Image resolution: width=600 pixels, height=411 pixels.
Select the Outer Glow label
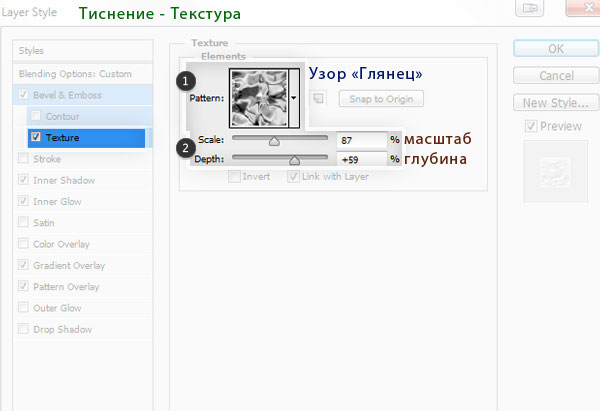point(57,308)
